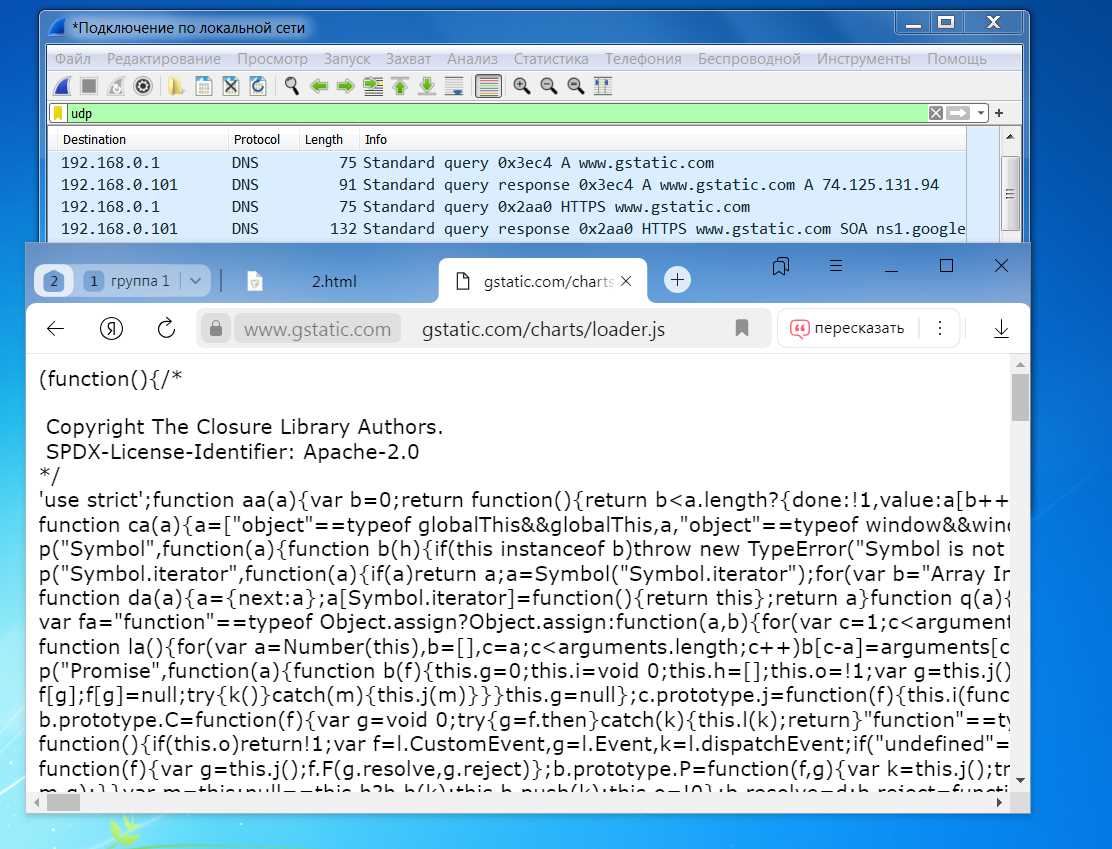Toggle packet colorization in Wireshark toolbar

point(488,86)
